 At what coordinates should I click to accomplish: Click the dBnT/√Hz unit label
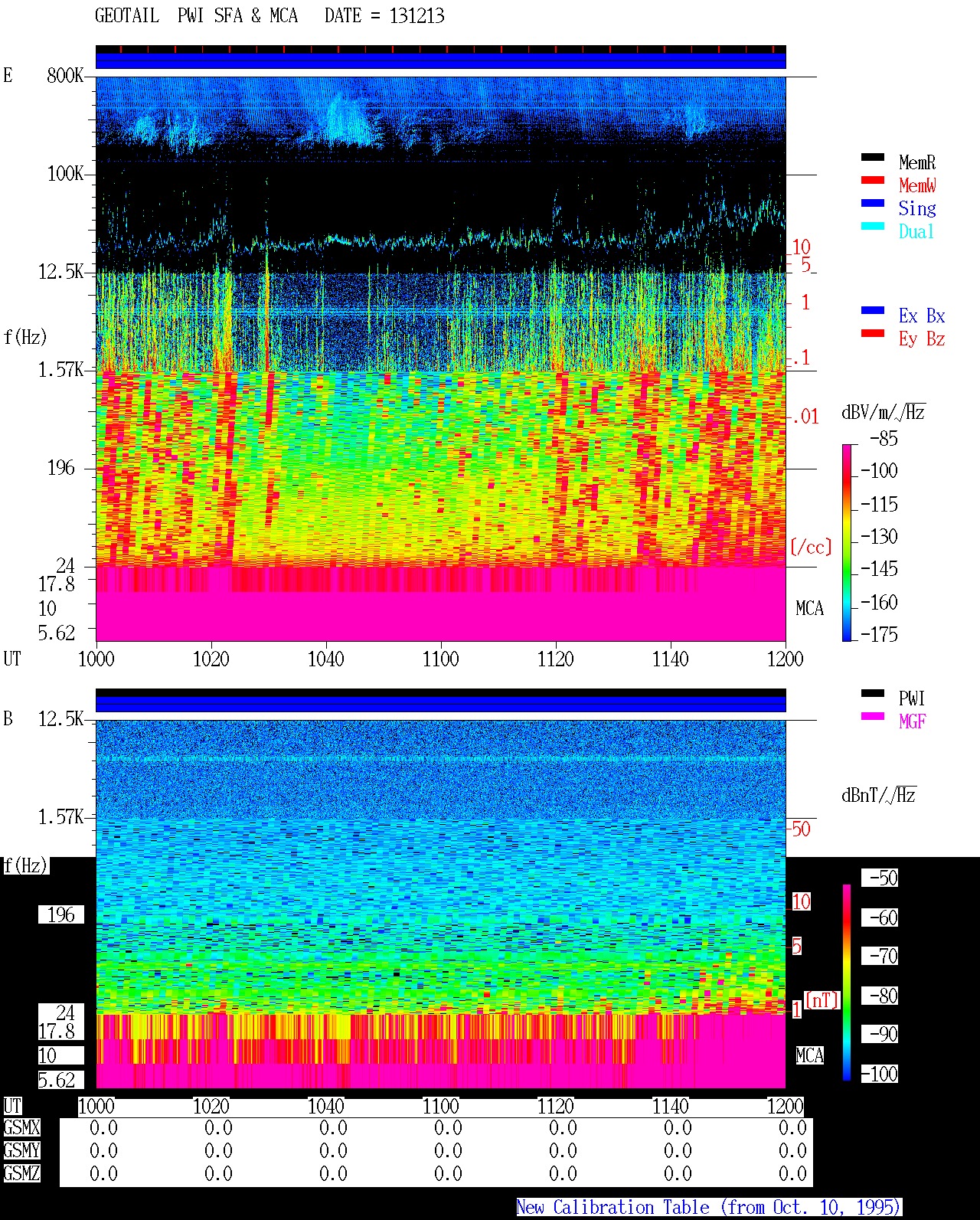pos(879,795)
